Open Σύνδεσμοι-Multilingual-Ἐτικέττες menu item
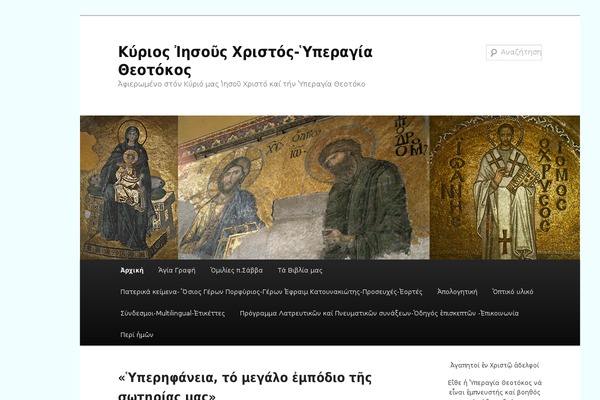Screen dimensions: 600x400 click(x=173, y=313)
